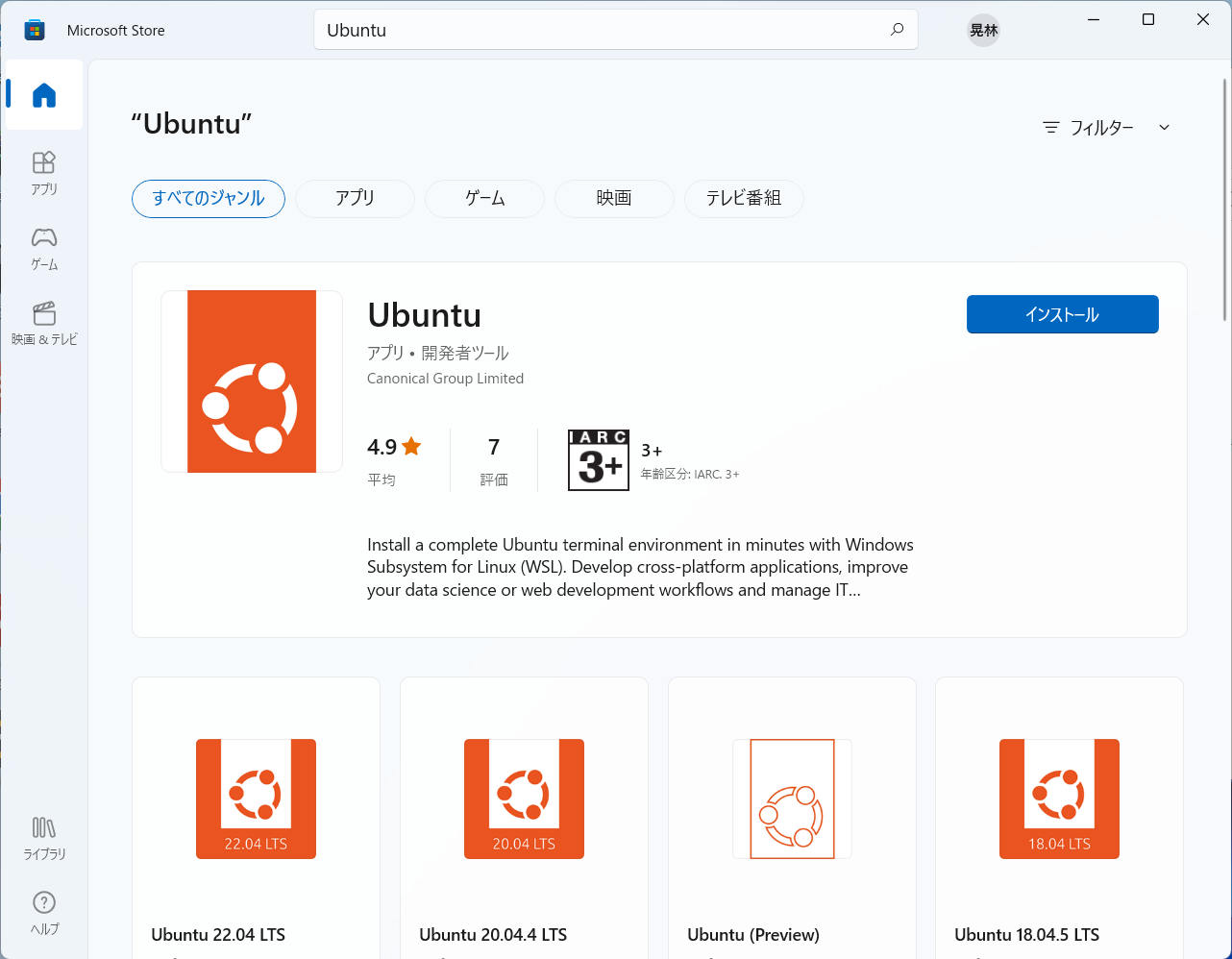
Task: Open the 映画 & テレビ sidebar section
Action: [x=44, y=323]
